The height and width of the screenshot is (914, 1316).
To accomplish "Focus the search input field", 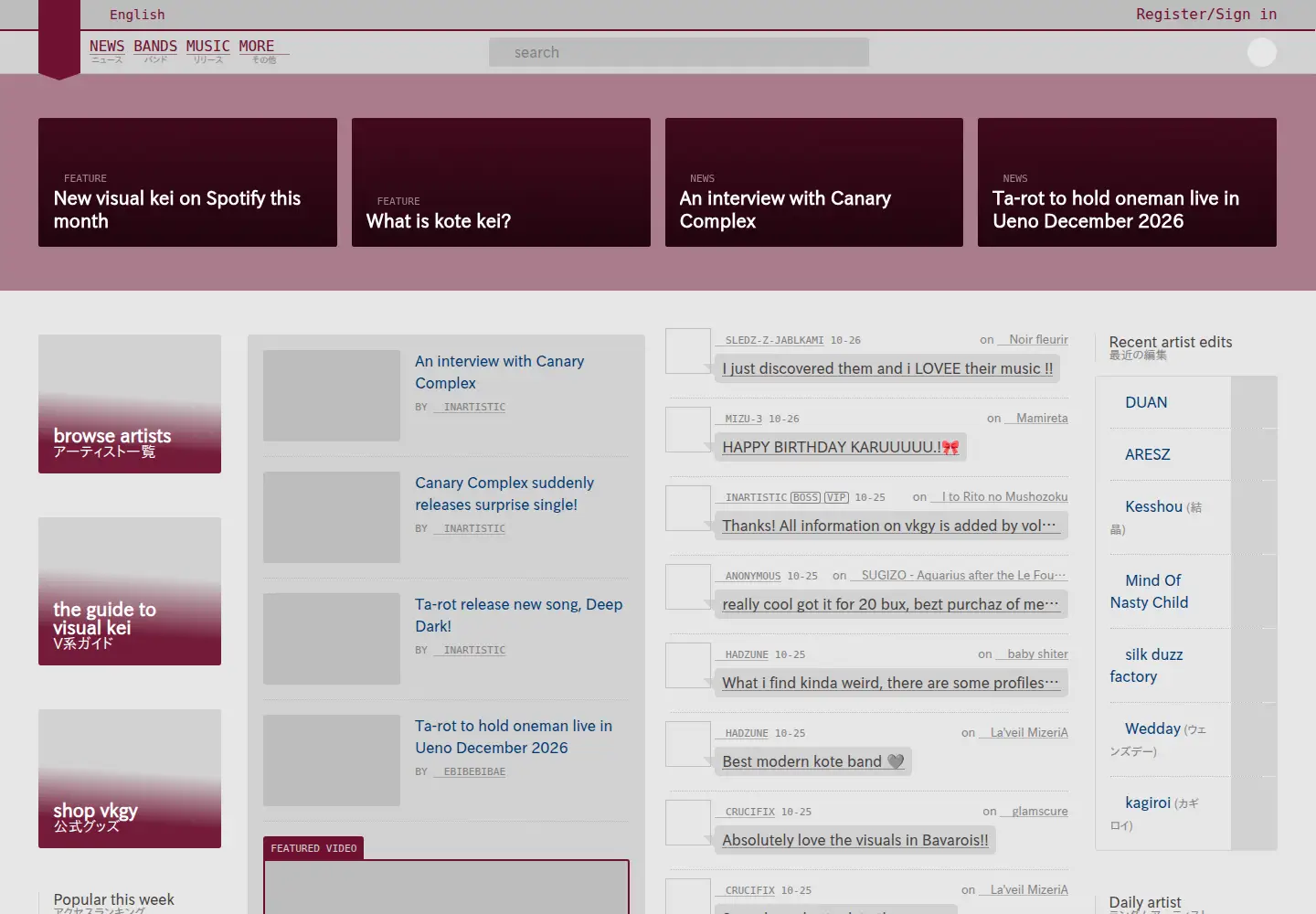I will (x=679, y=52).
